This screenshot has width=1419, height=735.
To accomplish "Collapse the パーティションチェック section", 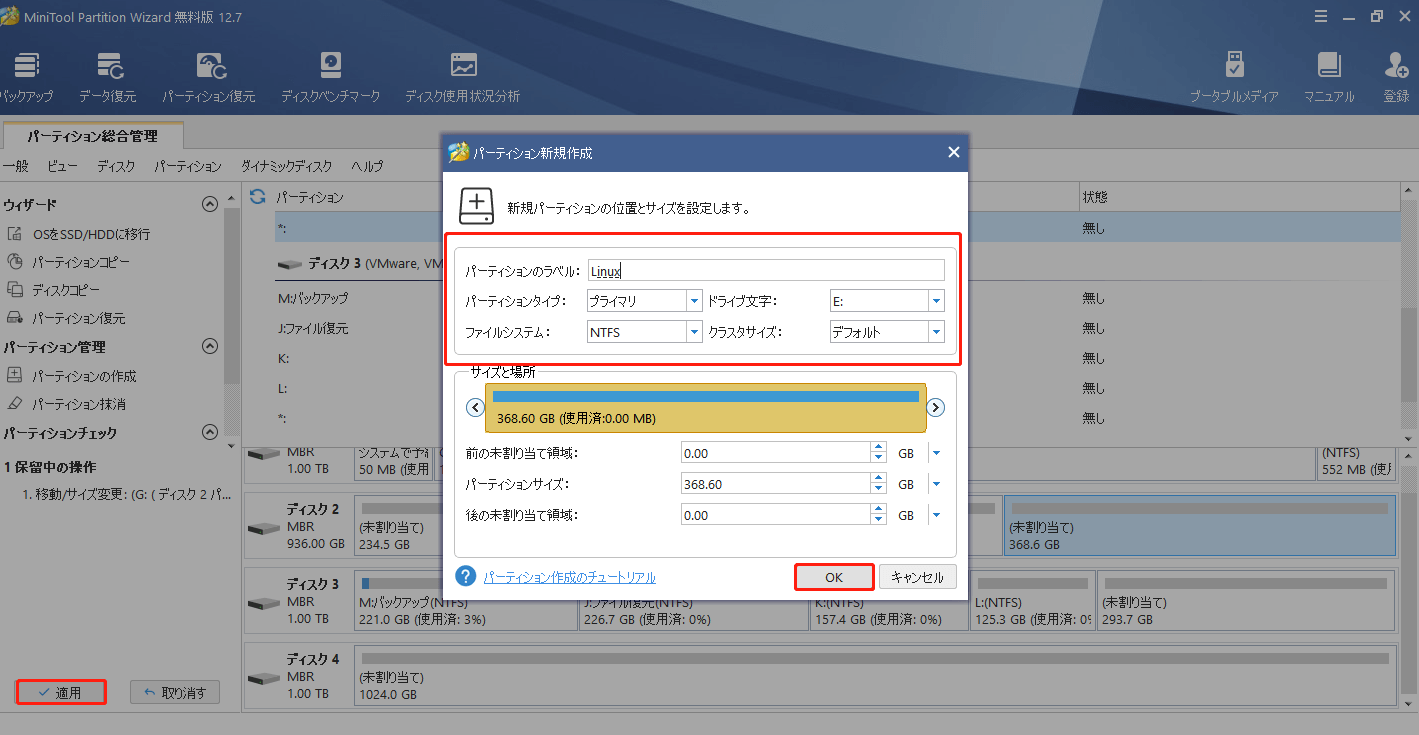I will [x=209, y=433].
